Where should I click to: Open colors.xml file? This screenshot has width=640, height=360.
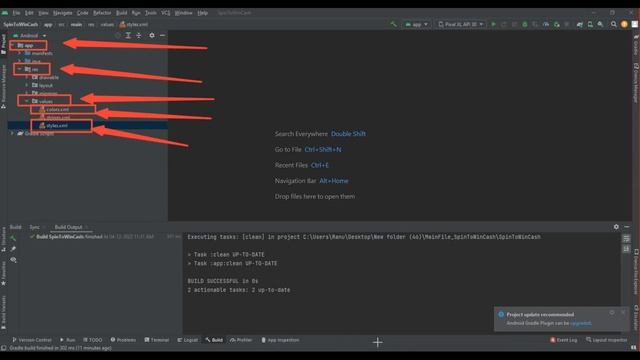[58, 109]
